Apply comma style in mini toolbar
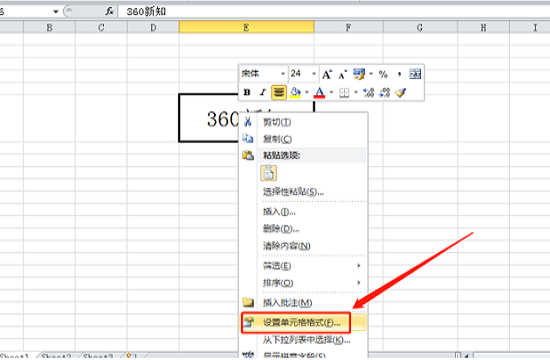 399,74
